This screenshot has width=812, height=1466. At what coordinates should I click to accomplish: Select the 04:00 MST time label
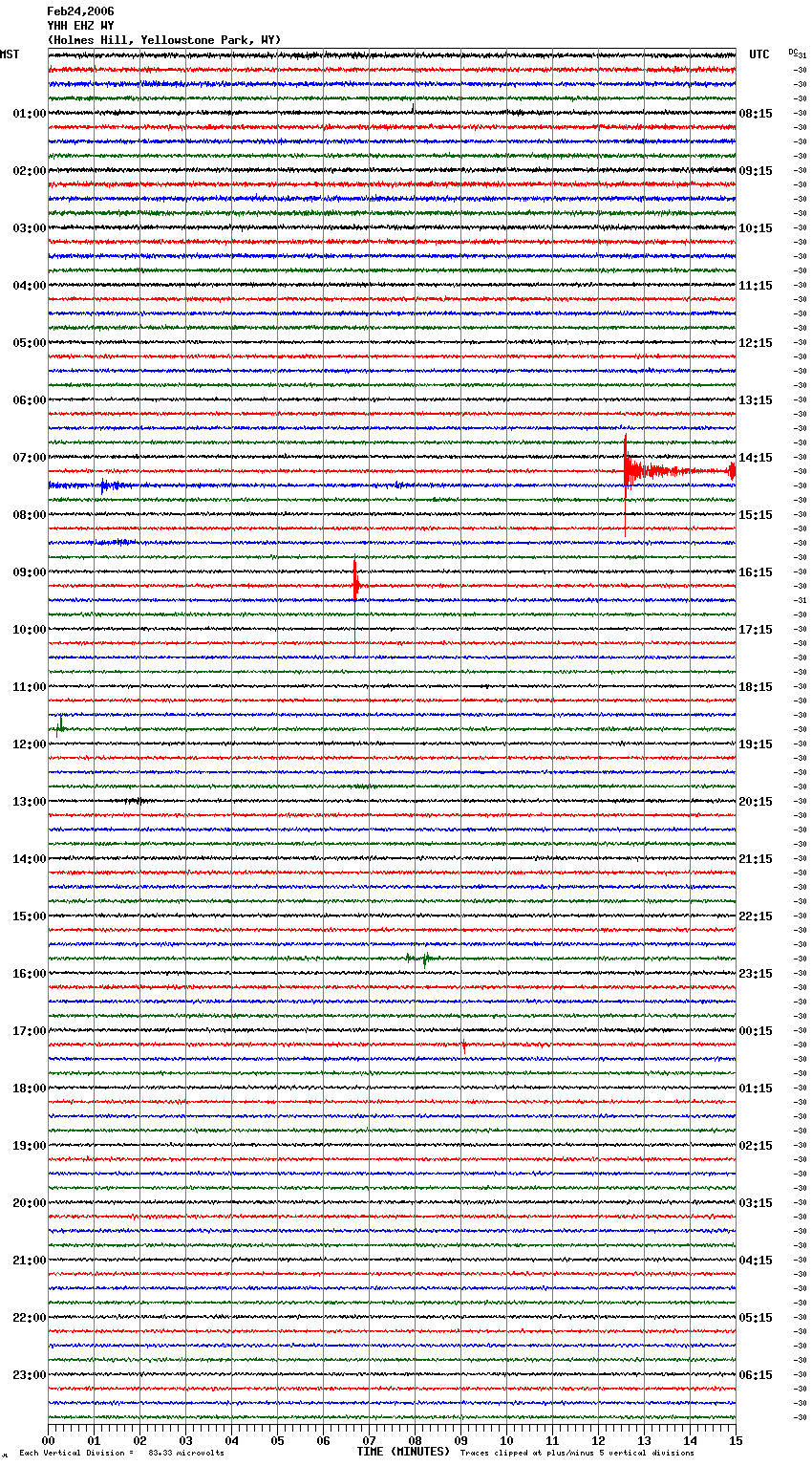click(x=29, y=286)
